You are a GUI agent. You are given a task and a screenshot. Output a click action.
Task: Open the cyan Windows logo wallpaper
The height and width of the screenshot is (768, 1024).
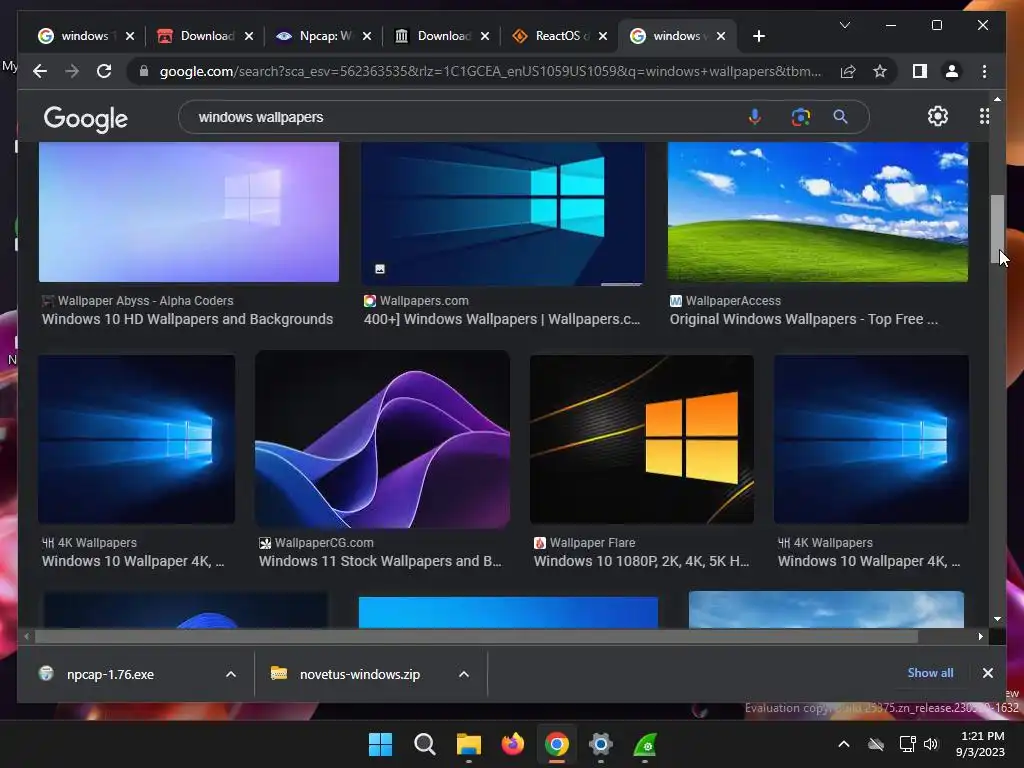pos(503,214)
